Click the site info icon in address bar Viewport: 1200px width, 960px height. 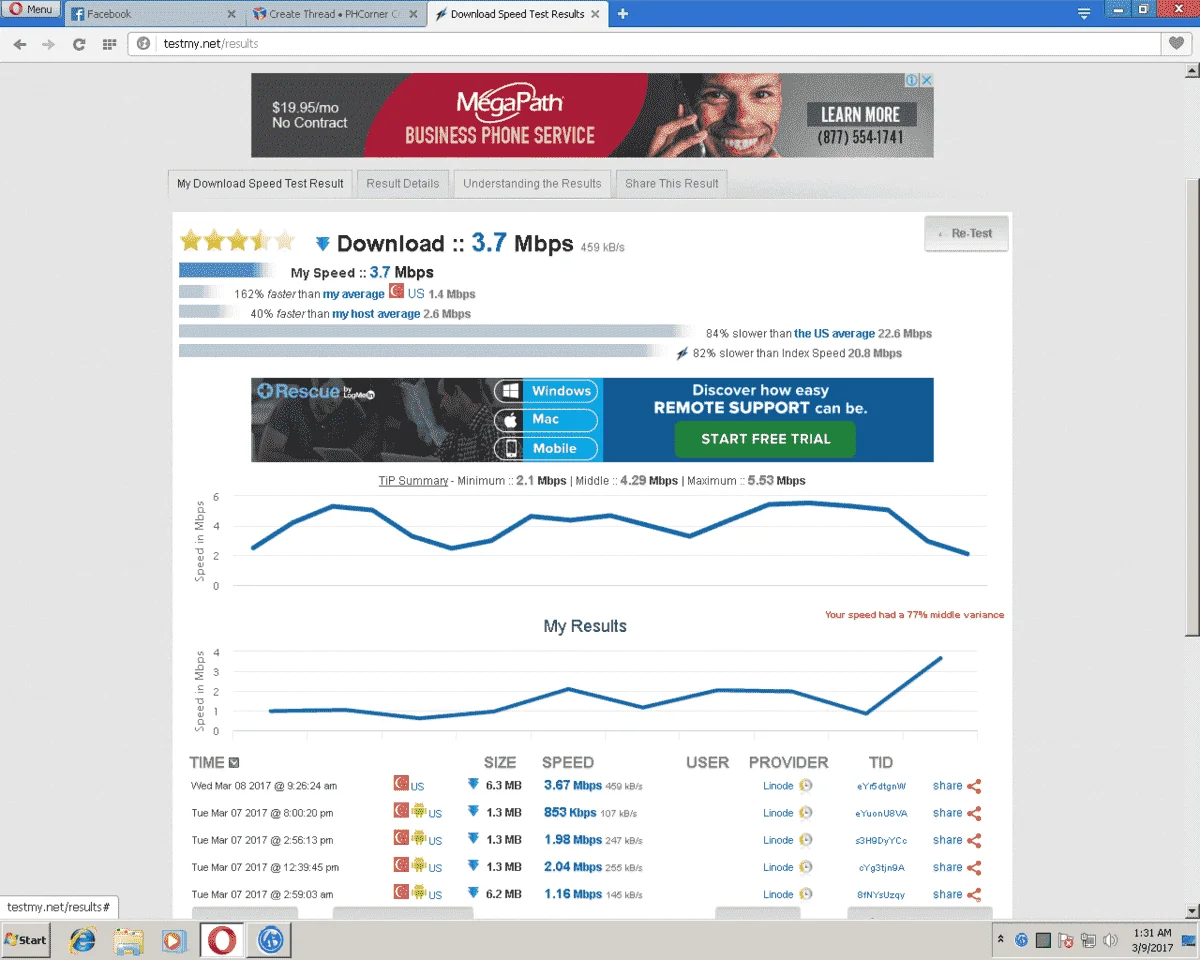(144, 44)
